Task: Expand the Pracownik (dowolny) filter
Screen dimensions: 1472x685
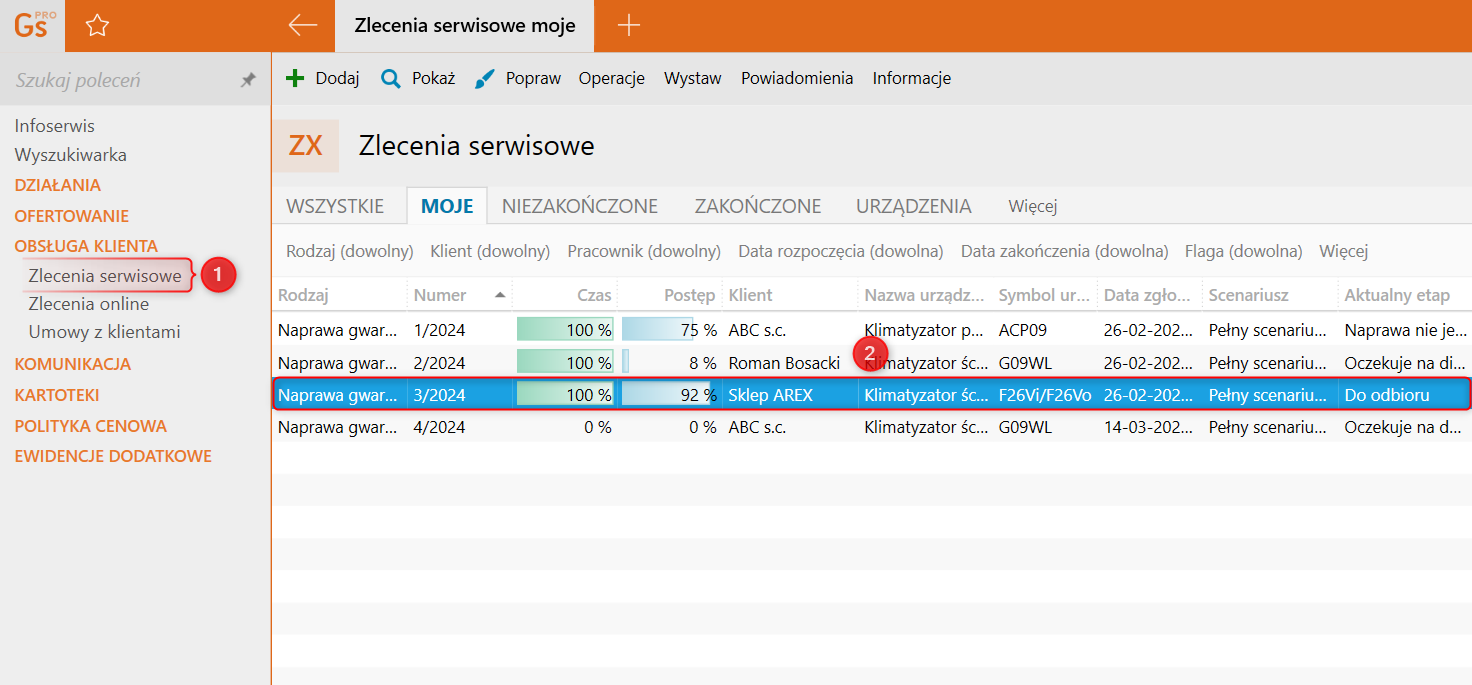Action: click(x=644, y=251)
